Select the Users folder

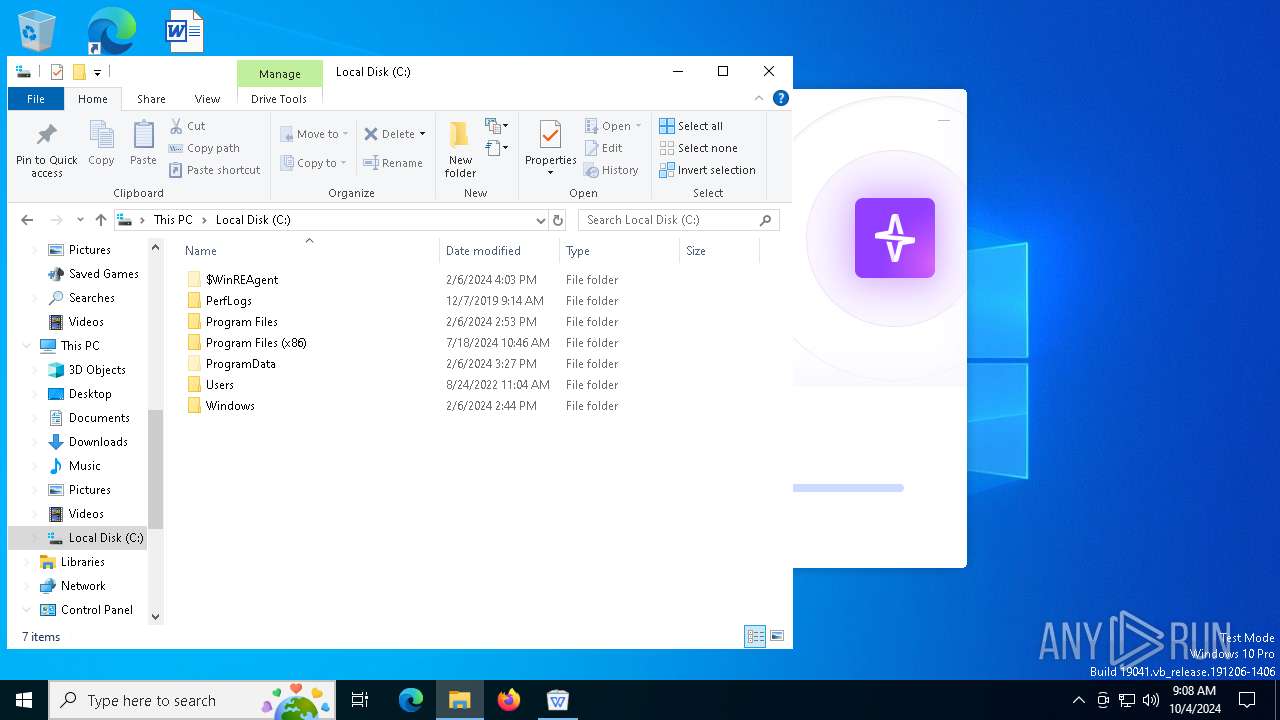tap(219, 385)
